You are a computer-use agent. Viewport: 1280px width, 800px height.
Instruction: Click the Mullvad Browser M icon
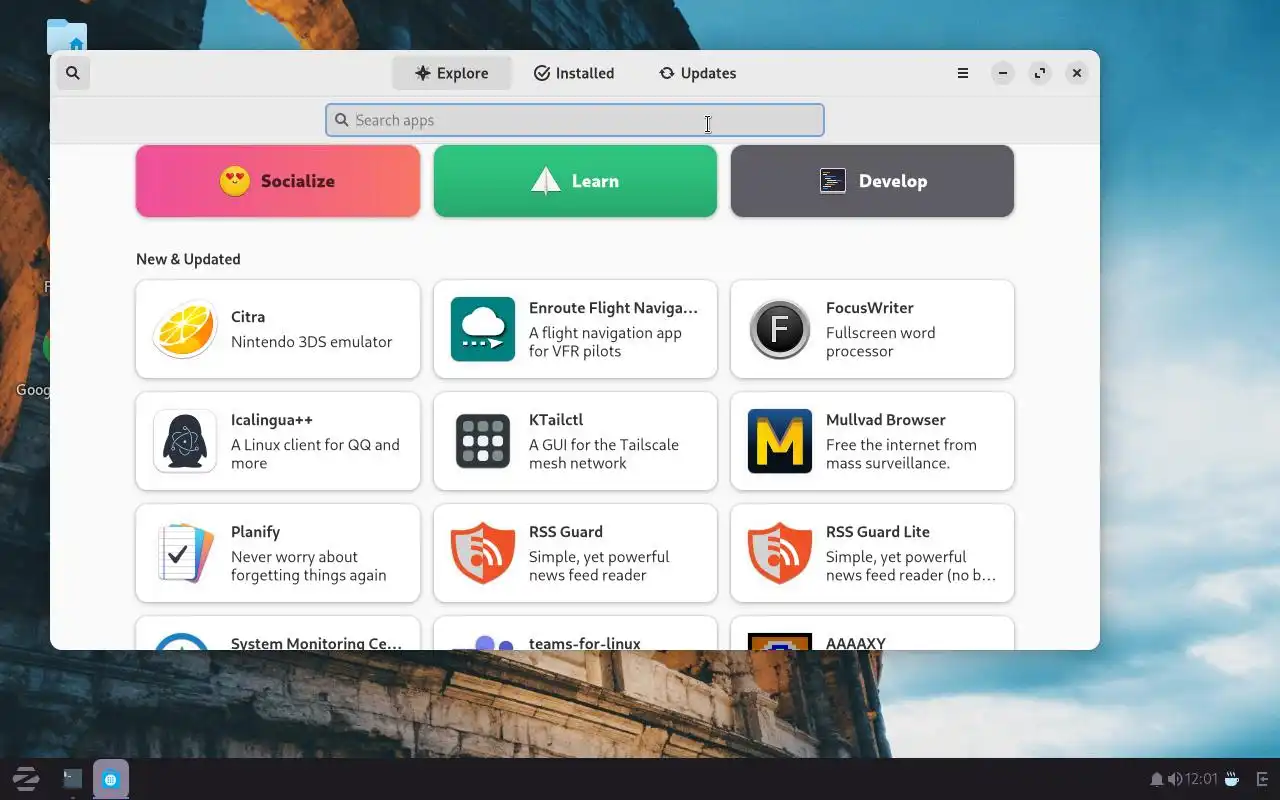point(780,441)
